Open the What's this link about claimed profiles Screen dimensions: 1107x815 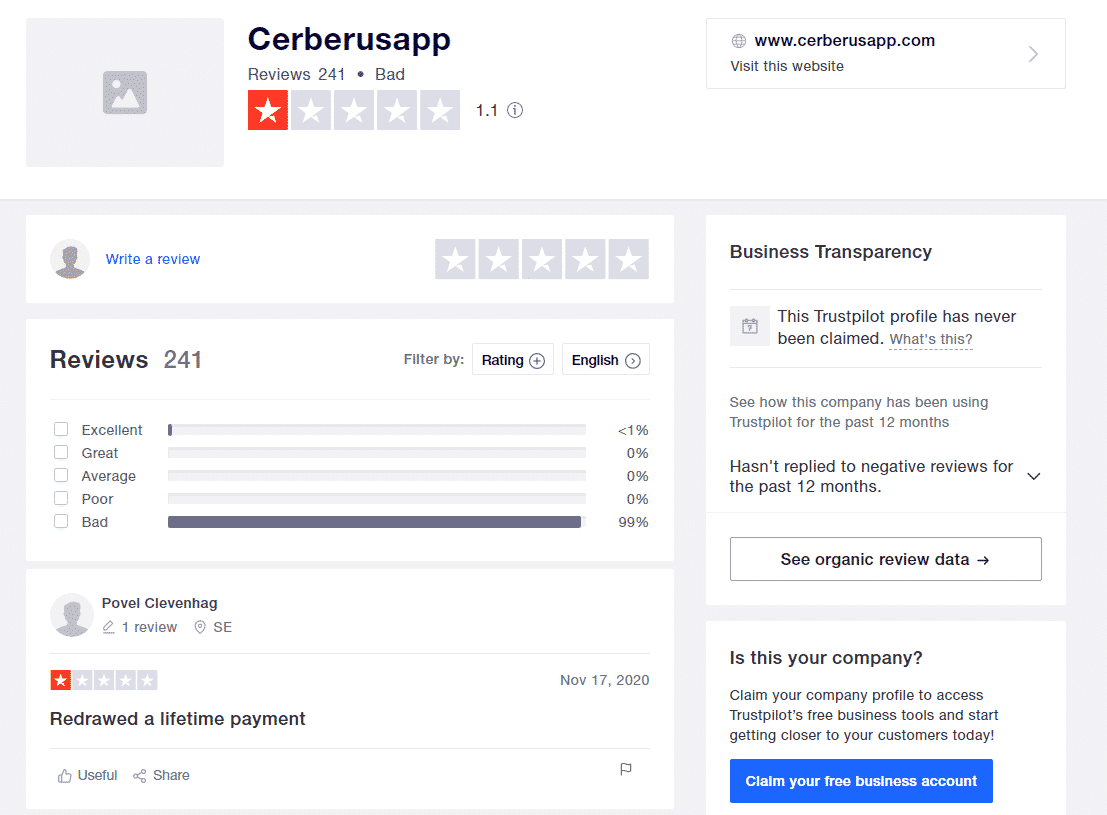(x=930, y=339)
